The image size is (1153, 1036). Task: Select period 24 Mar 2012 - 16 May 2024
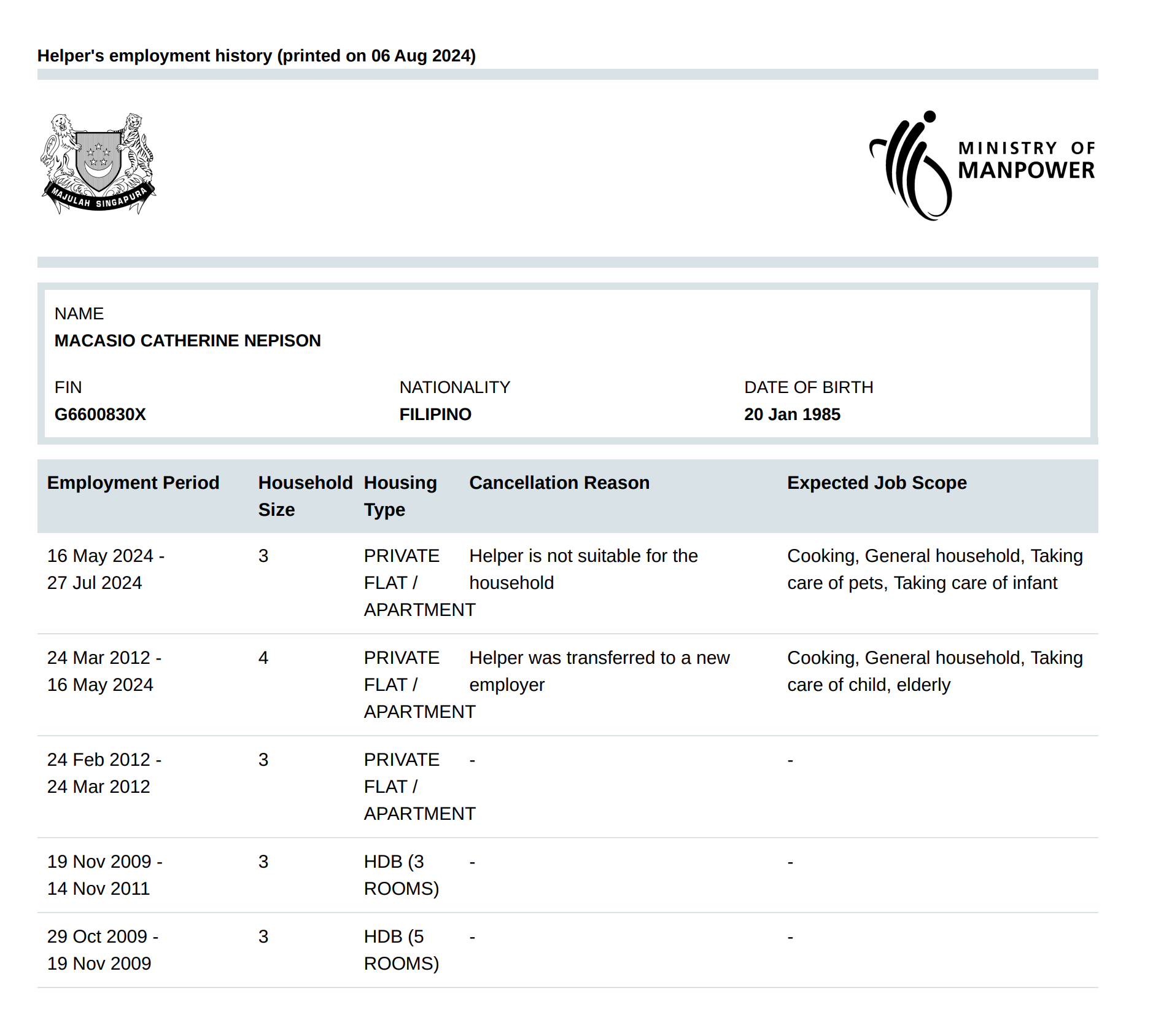[x=104, y=671]
